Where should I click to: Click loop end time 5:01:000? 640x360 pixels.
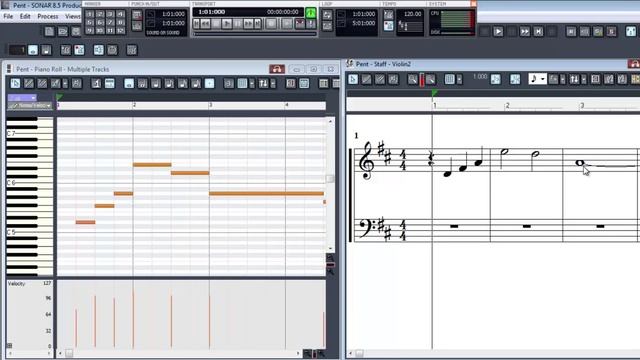point(364,23)
